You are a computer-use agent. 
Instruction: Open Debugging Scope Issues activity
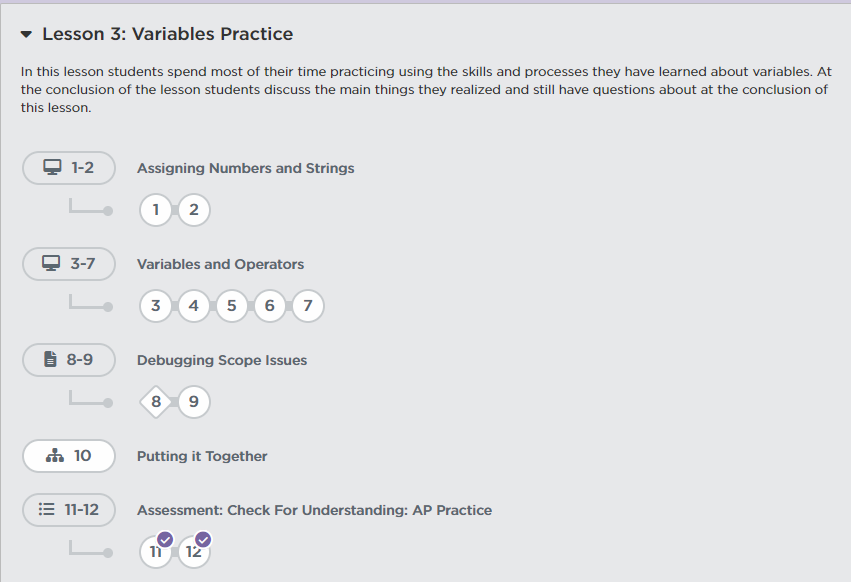click(222, 360)
